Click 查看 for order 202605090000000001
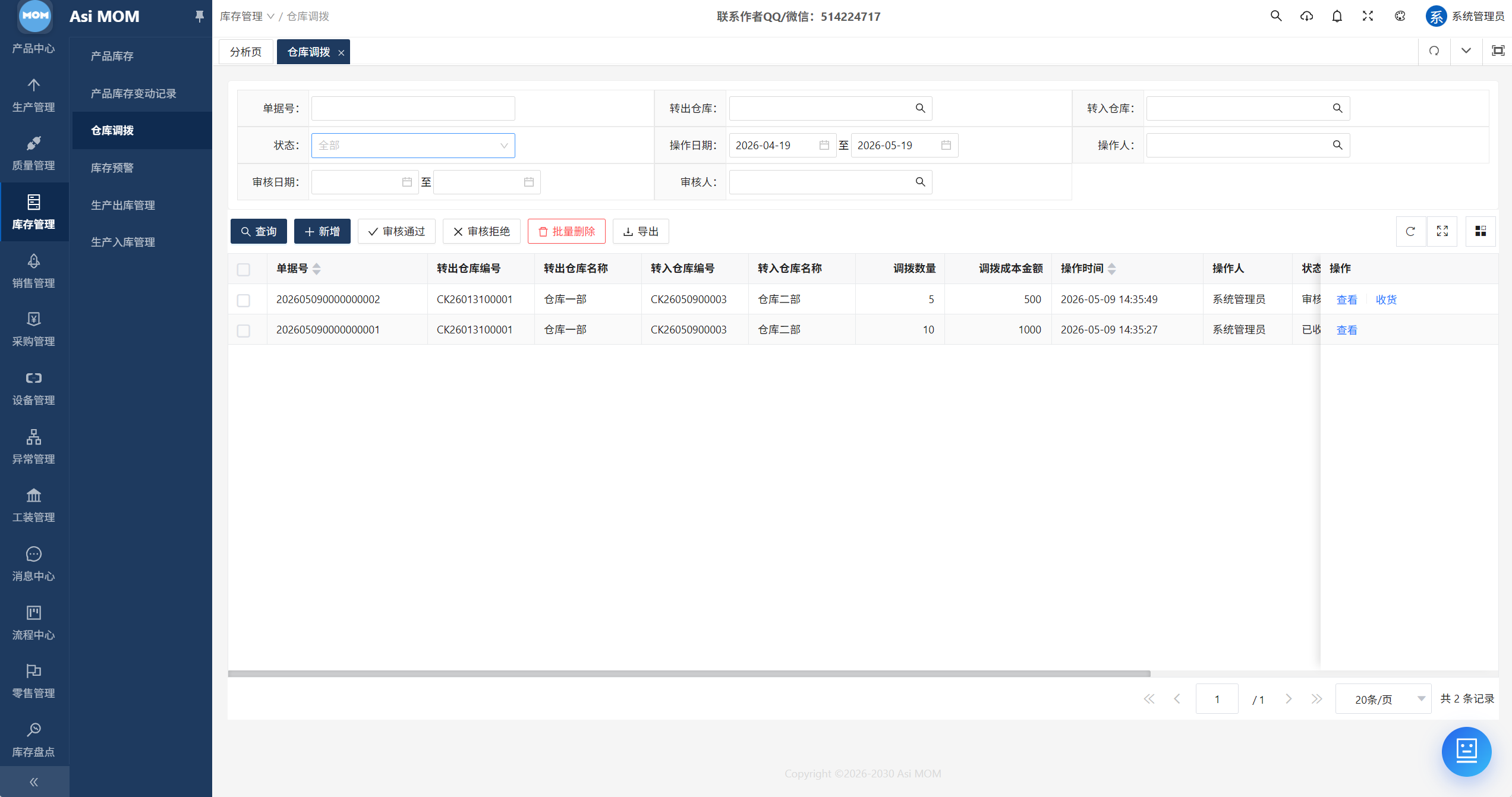Screen dimensions: 1512x797 click(x=1347, y=330)
